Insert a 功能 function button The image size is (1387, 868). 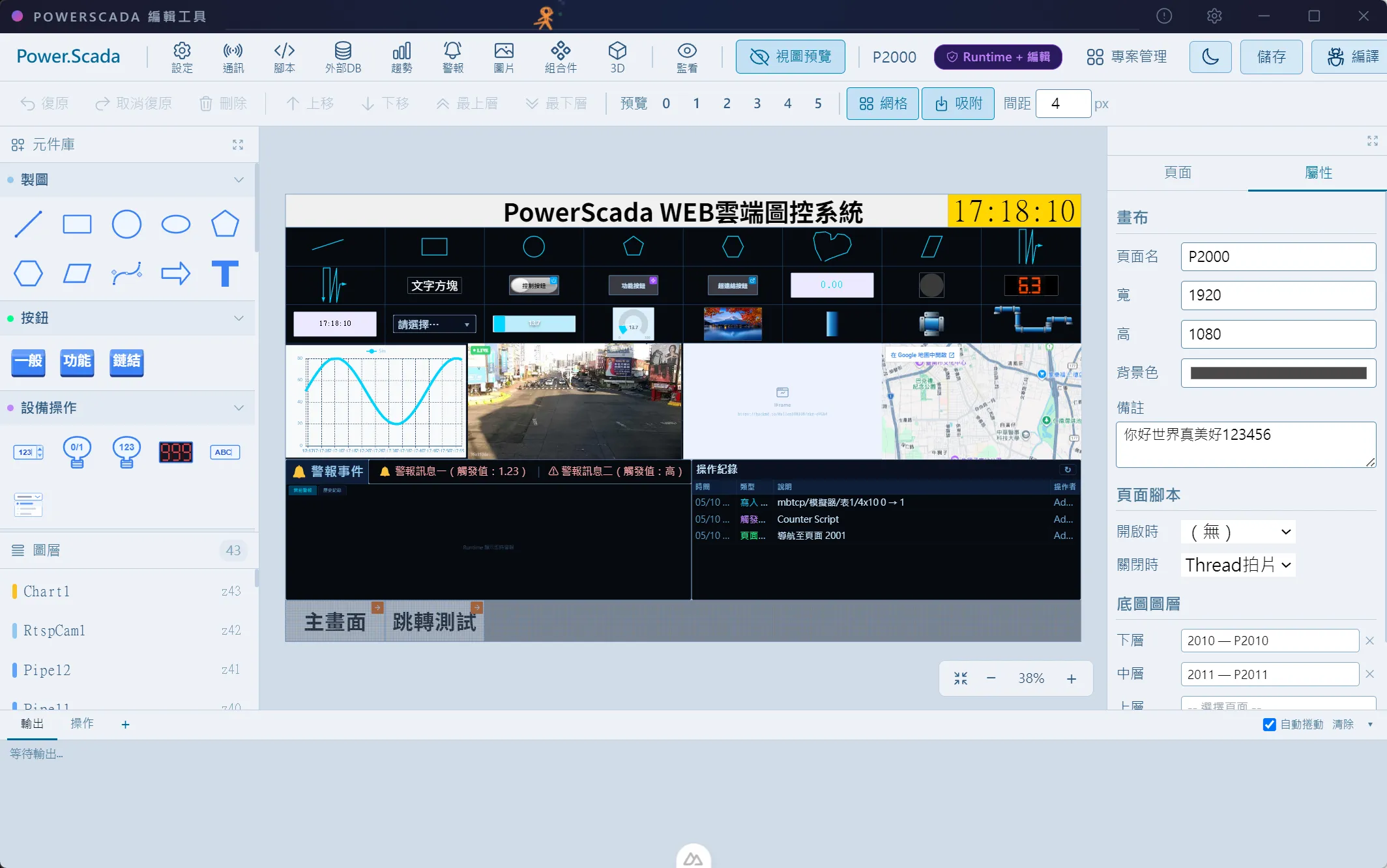77,362
